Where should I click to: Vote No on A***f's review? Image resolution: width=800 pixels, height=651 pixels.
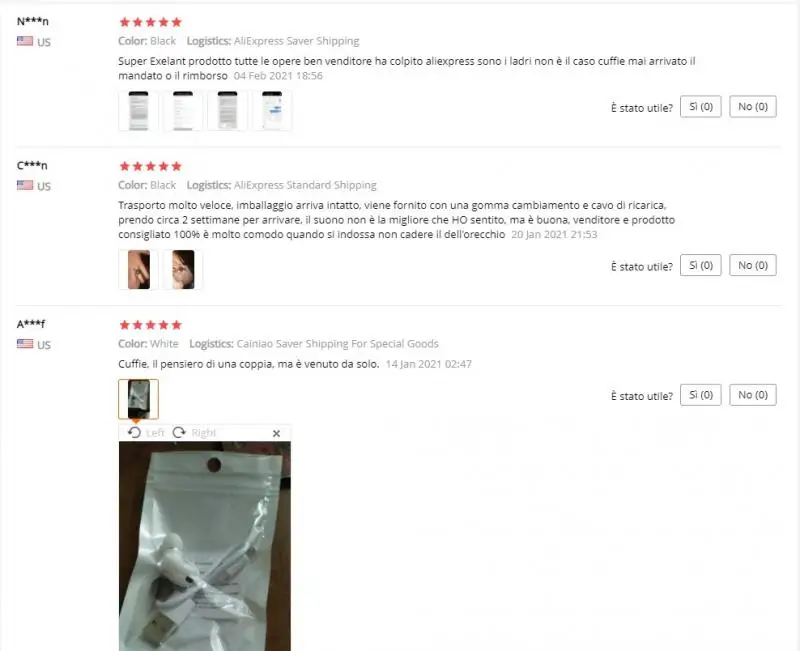pos(753,395)
